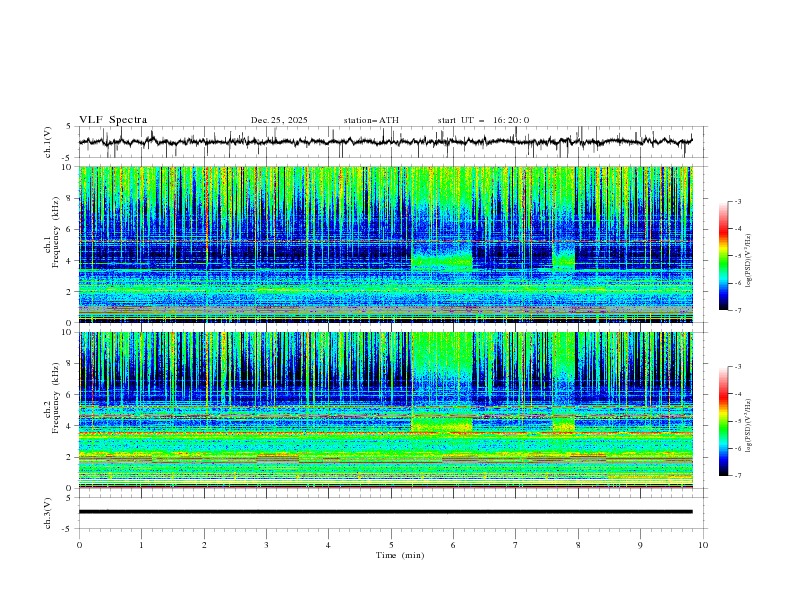Image resolution: width=792 pixels, height=612 pixels.
Task: Click the ch.1(V) waveform axis label
Action: [x=48, y=142]
